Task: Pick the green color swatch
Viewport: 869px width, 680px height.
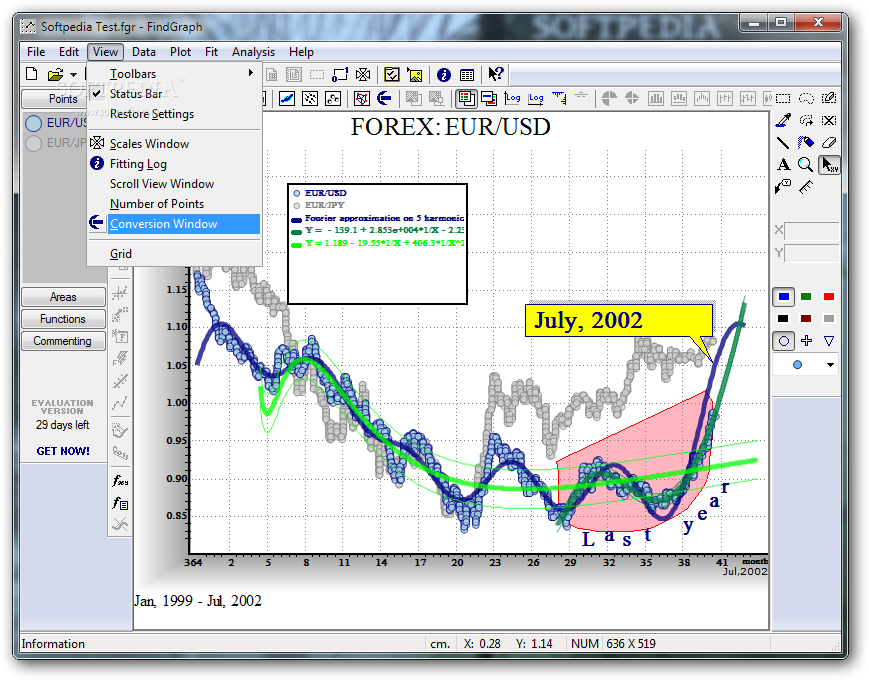Action: point(806,297)
